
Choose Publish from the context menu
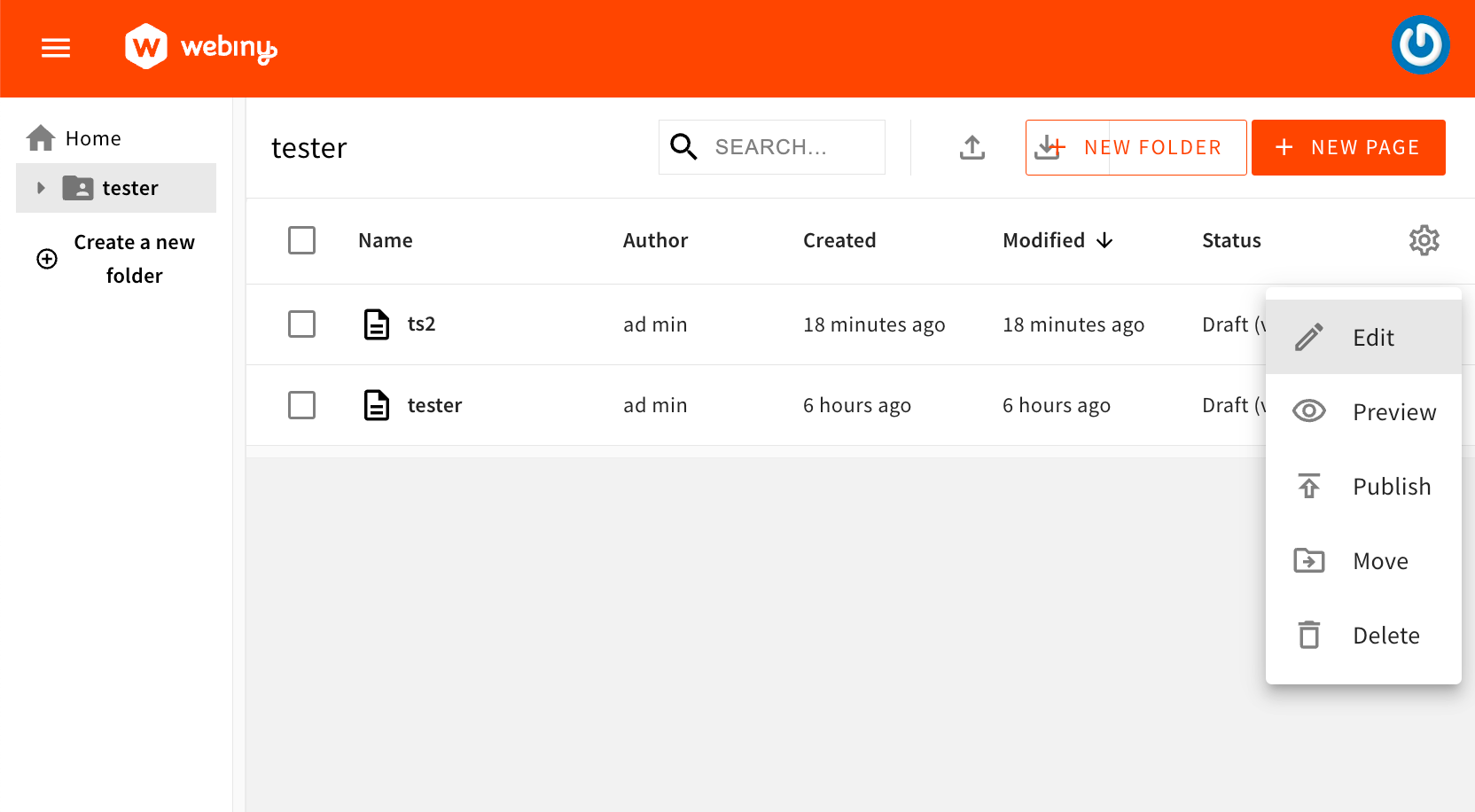[x=1392, y=486]
